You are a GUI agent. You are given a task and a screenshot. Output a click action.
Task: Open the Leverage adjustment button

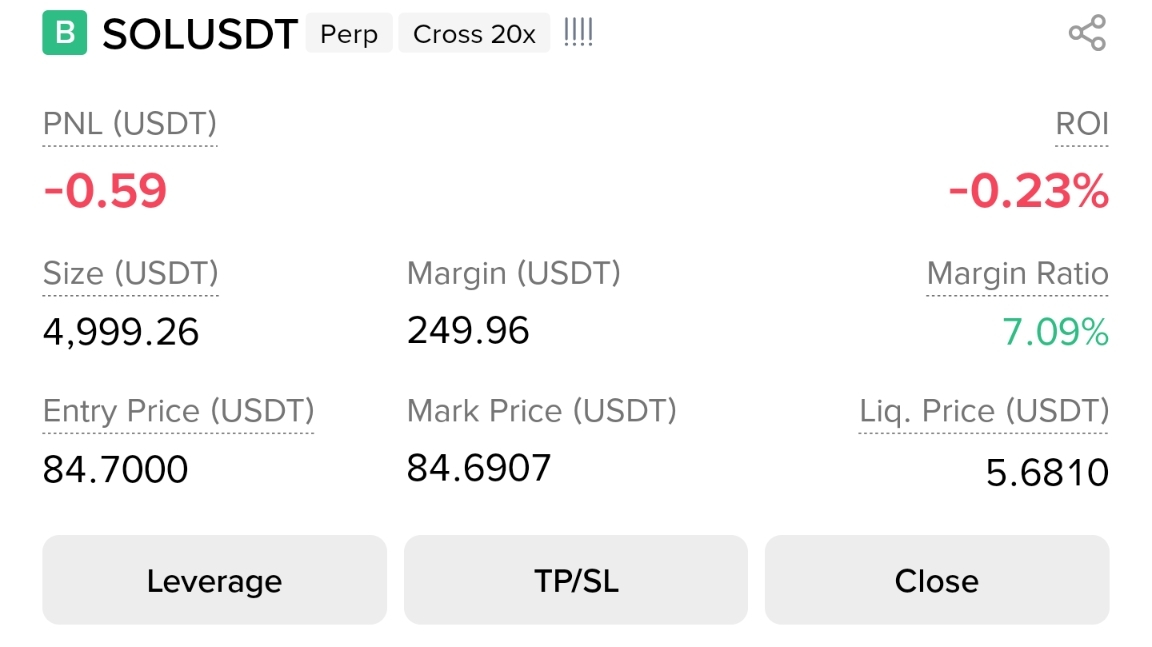pos(214,581)
